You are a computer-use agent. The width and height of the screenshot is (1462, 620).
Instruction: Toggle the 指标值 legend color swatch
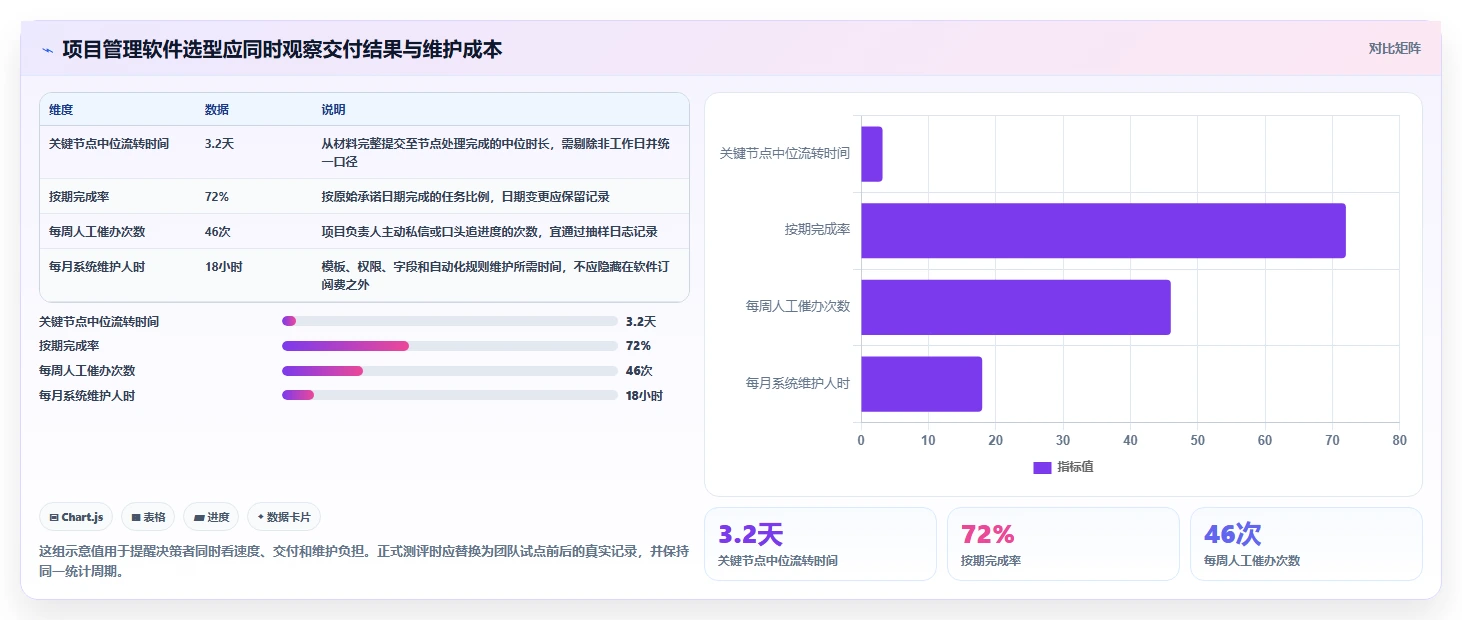(x=1042, y=468)
